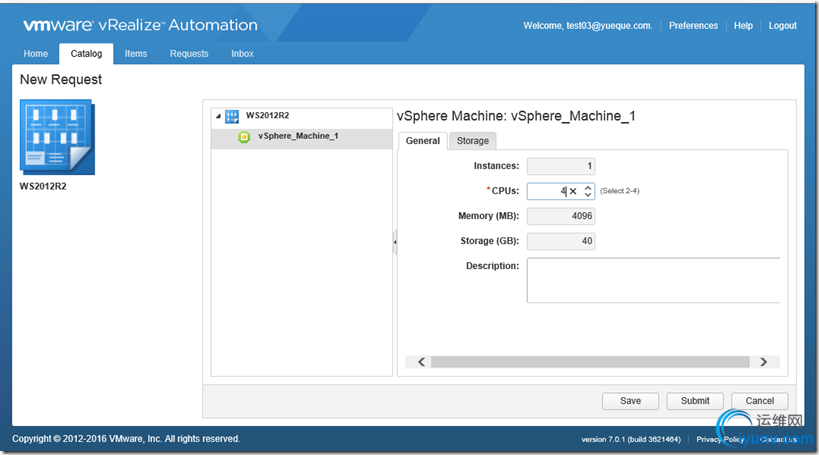Click the Select 2-4 hint text
819x455 pixels.
tap(619, 191)
